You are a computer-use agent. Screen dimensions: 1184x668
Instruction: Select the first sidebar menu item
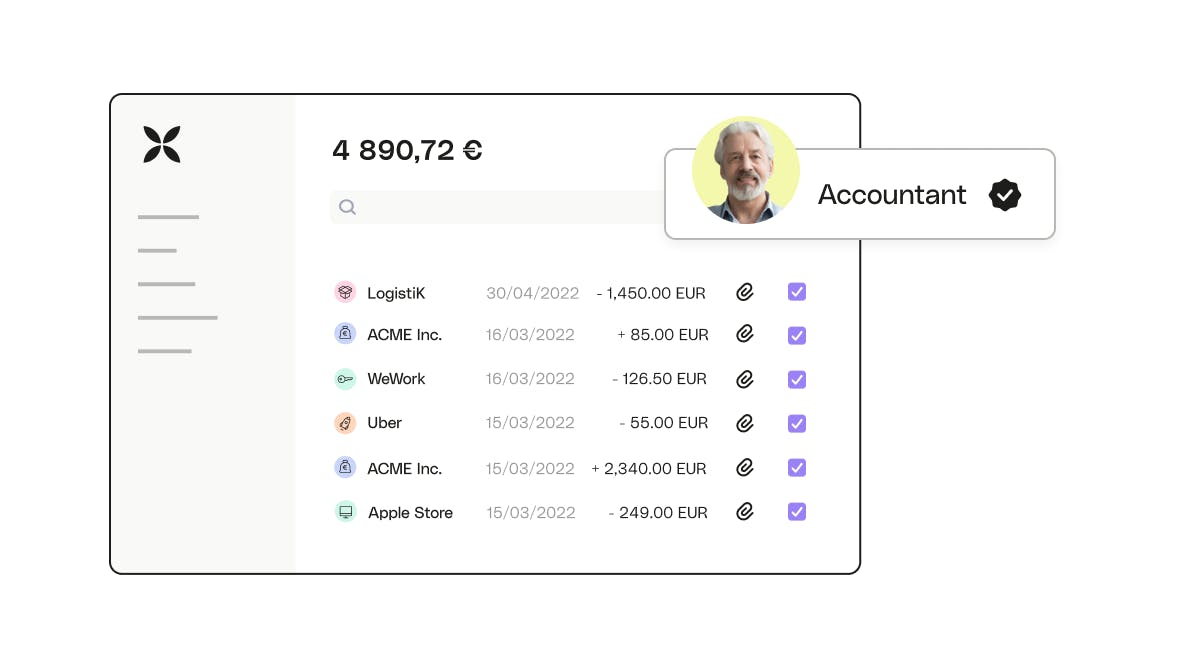(168, 217)
